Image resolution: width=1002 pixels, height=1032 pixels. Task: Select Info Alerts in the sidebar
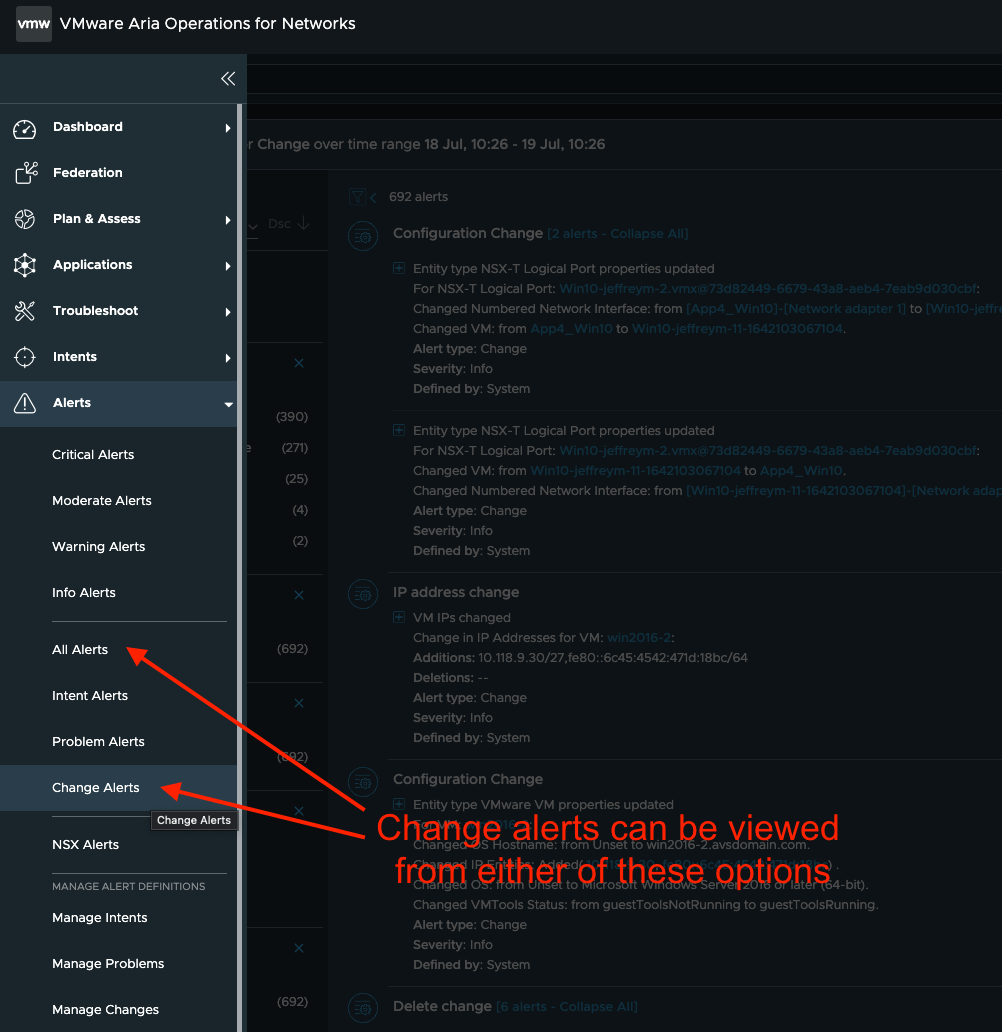[x=84, y=593]
